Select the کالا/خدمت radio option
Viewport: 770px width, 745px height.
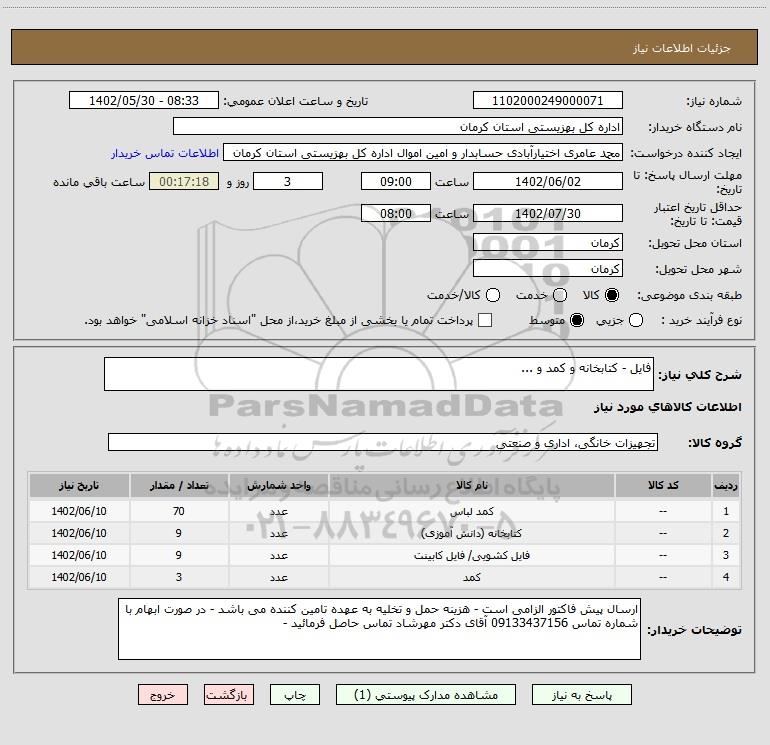493,295
